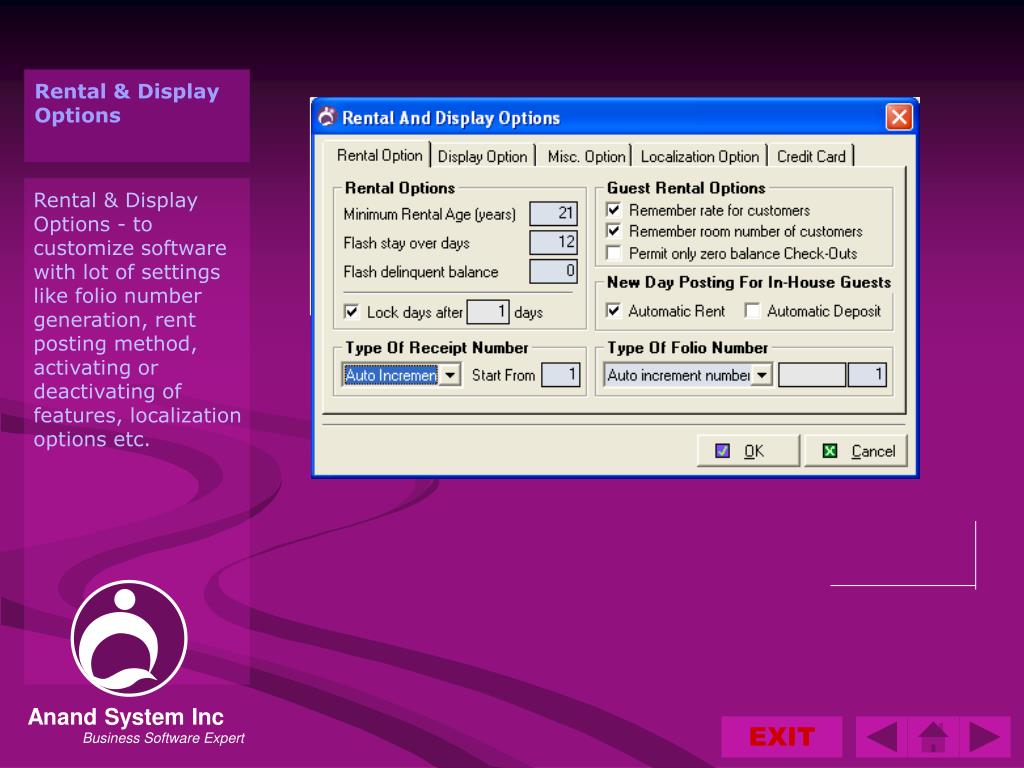
Task: Open the Type Of Receipt Number dropdown
Action: point(450,376)
